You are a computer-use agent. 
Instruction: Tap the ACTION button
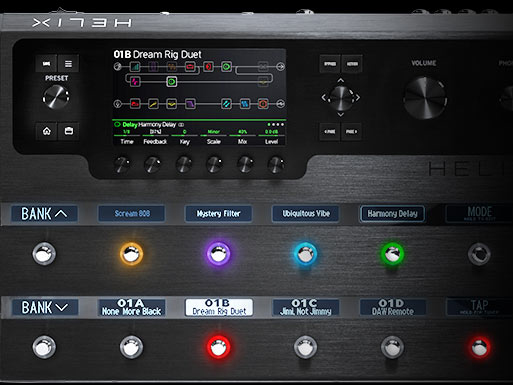pyautogui.click(x=352, y=64)
